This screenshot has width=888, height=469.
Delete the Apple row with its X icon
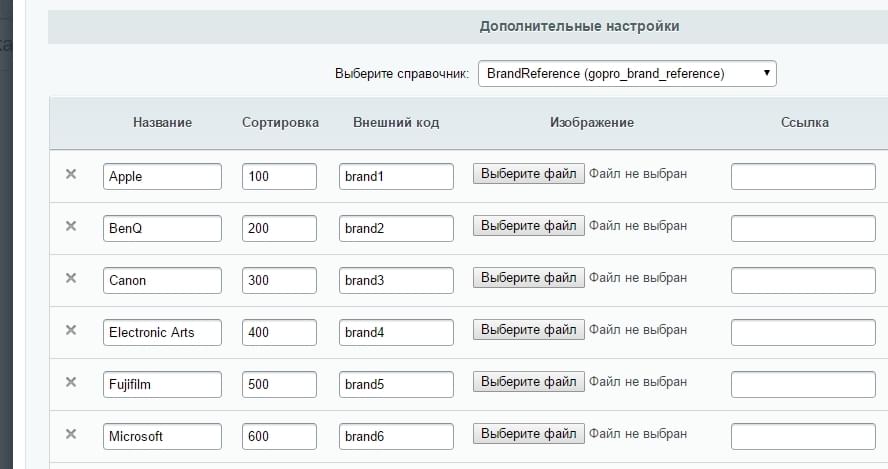click(x=71, y=174)
